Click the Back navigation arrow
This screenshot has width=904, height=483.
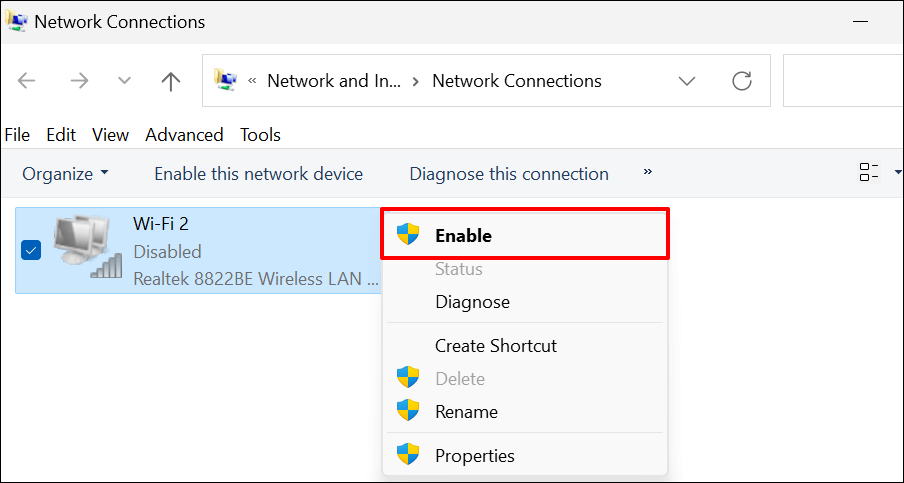(x=27, y=81)
